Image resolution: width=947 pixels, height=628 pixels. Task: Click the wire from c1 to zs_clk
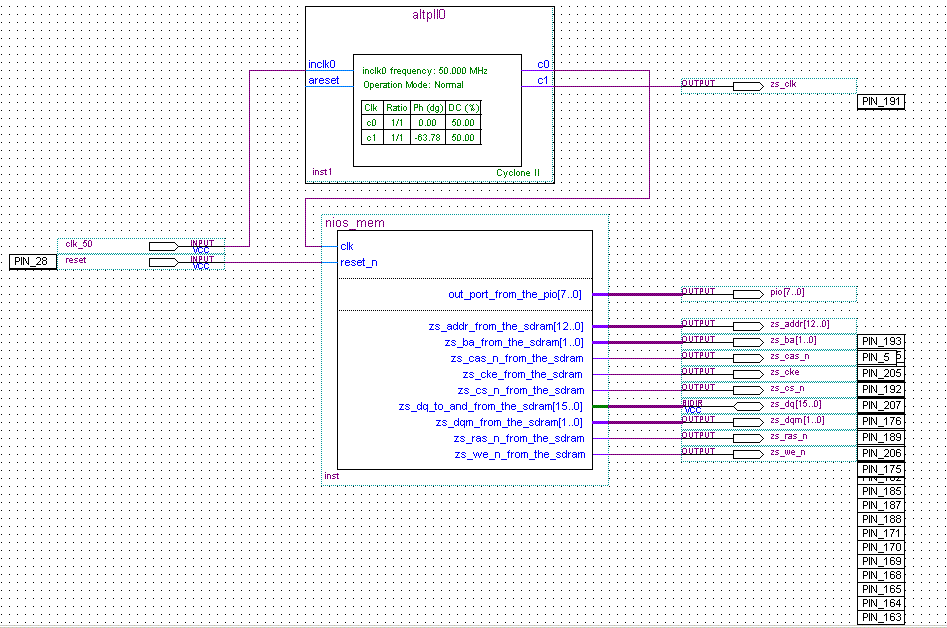(620, 85)
